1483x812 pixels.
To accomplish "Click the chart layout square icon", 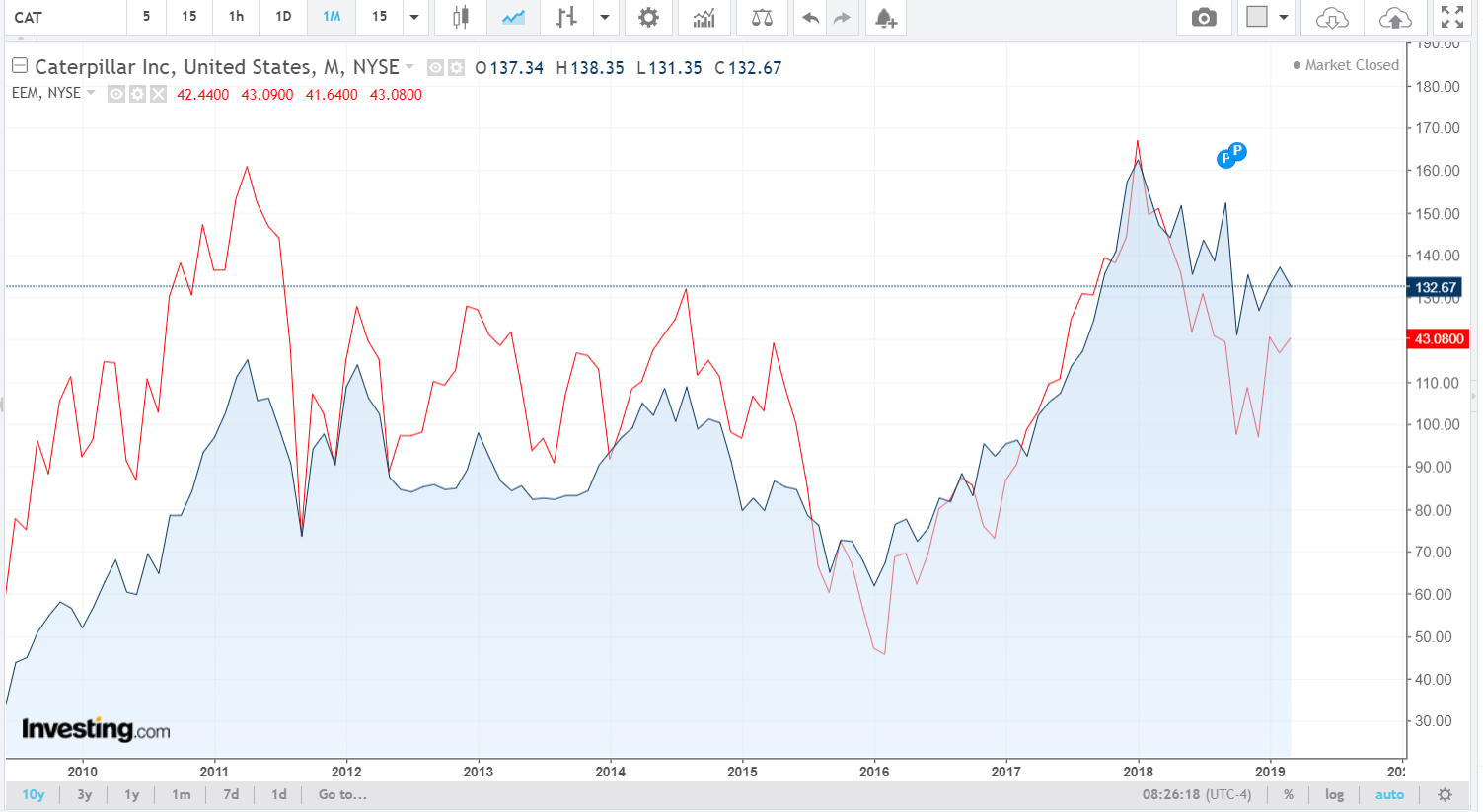I will 1257,17.
